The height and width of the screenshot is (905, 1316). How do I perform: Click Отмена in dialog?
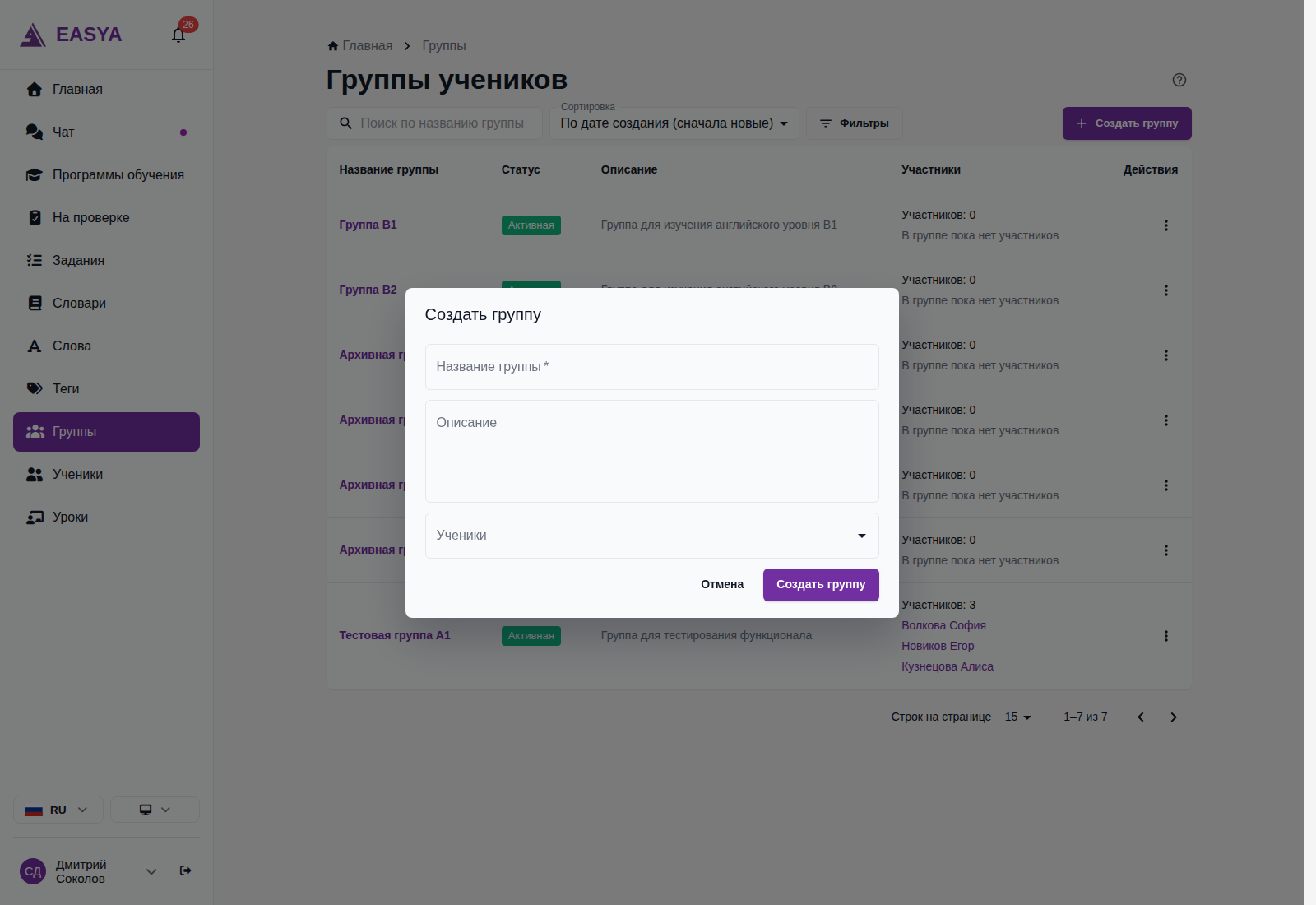722,585
